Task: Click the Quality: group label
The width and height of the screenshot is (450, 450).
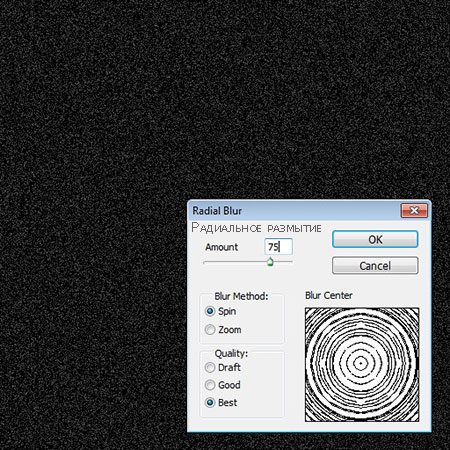Action: pos(231,354)
